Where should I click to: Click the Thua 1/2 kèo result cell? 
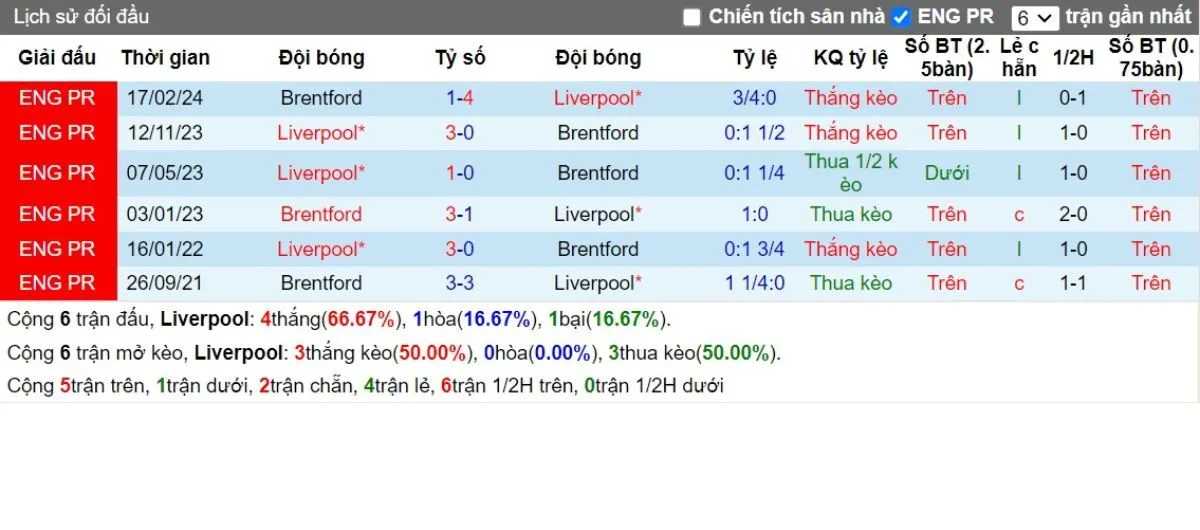click(851, 173)
